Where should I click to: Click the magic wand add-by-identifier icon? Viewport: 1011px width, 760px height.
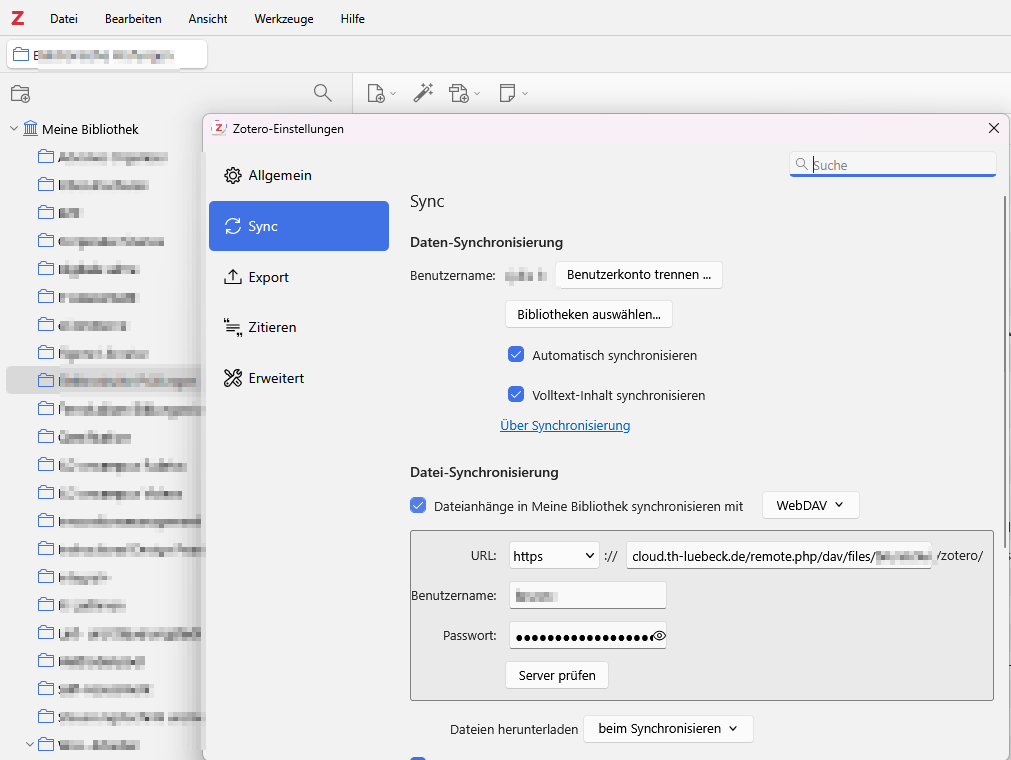[423, 93]
